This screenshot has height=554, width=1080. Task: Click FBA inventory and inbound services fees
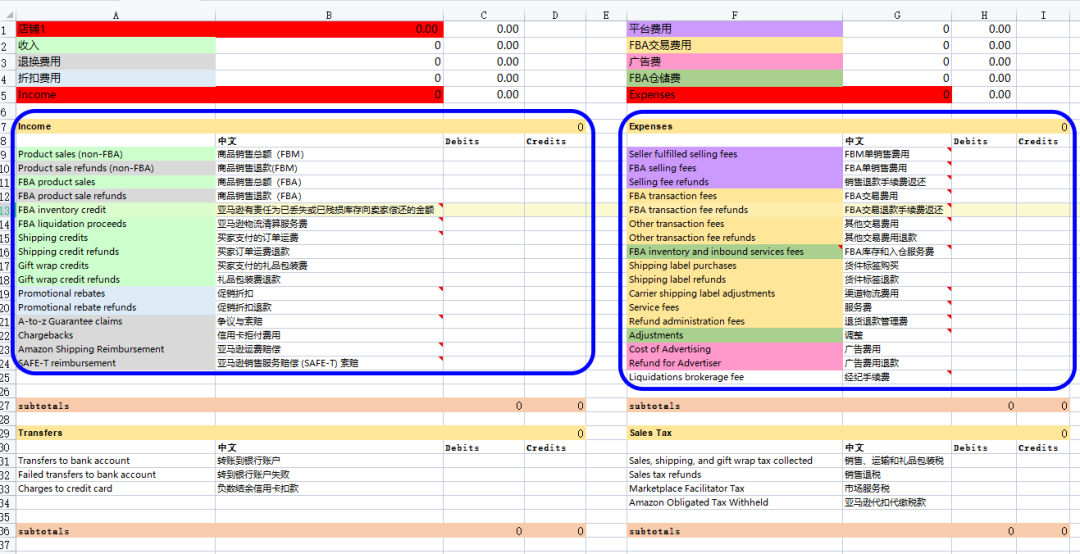[734, 252]
